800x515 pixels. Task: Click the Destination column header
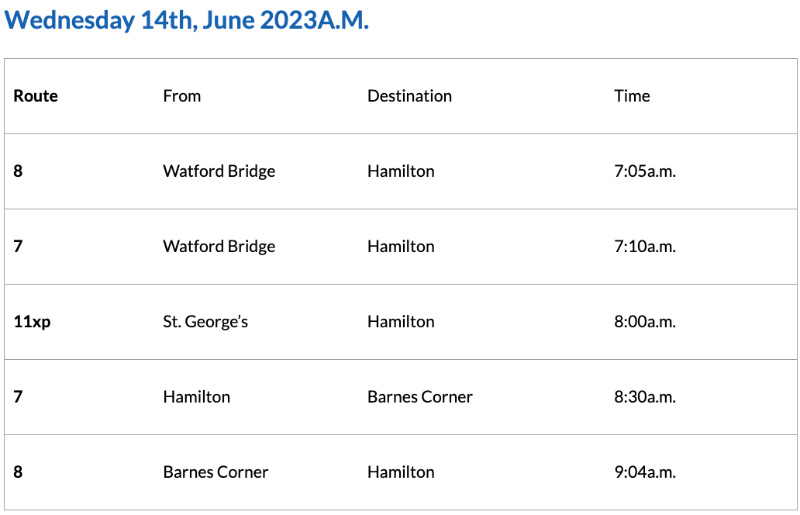click(409, 96)
